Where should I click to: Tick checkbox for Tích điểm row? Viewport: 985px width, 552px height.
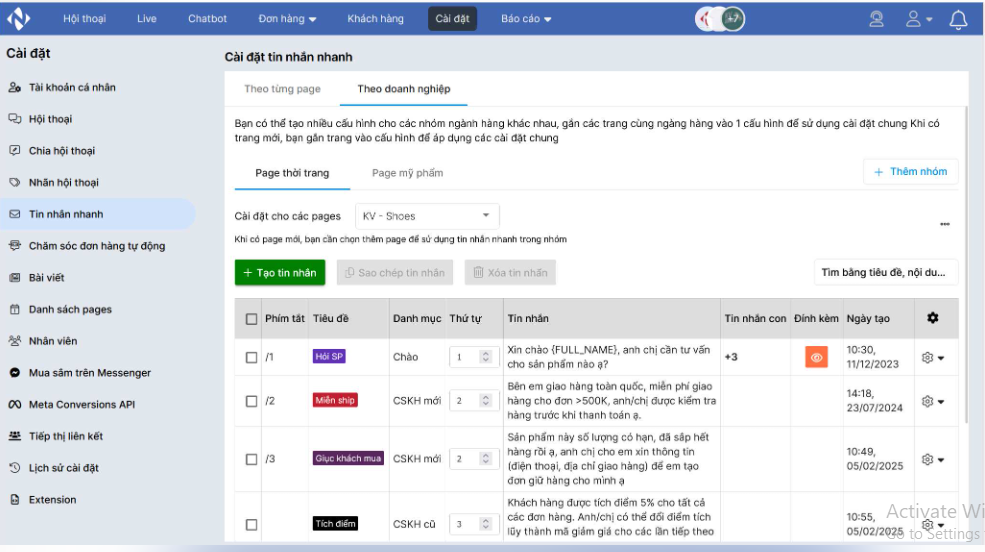tap(251, 524)
